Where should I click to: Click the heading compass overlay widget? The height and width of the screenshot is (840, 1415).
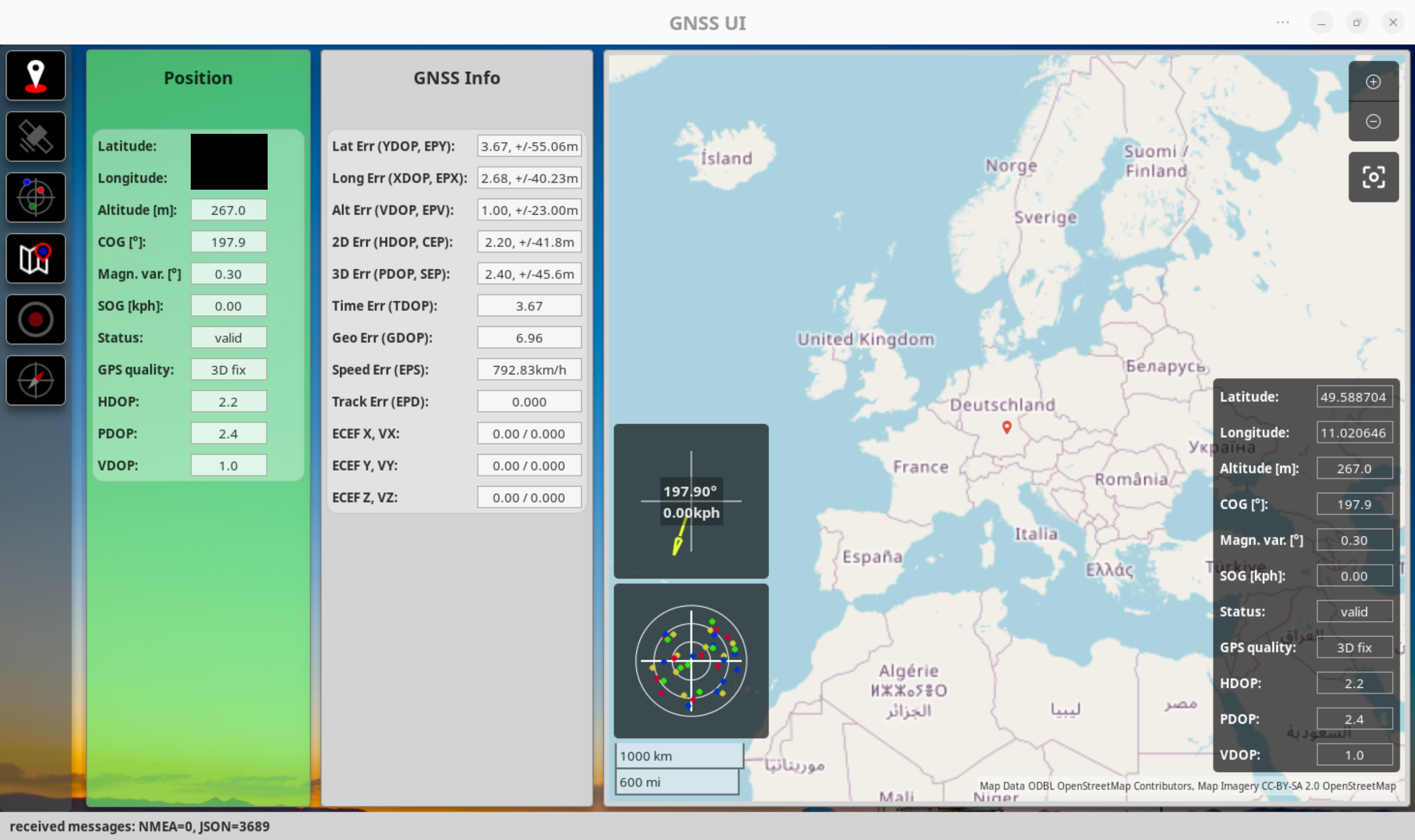(x=691, y=501)
